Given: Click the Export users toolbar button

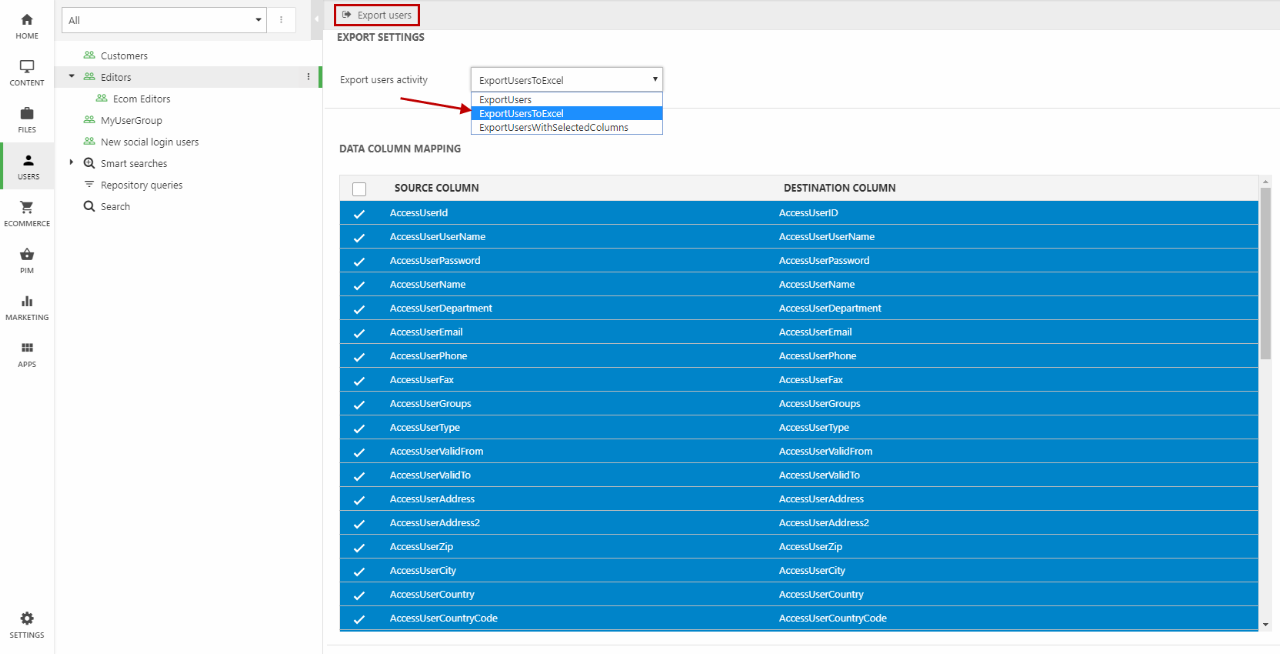Looking at the screenshot, I should pos(377,15).
